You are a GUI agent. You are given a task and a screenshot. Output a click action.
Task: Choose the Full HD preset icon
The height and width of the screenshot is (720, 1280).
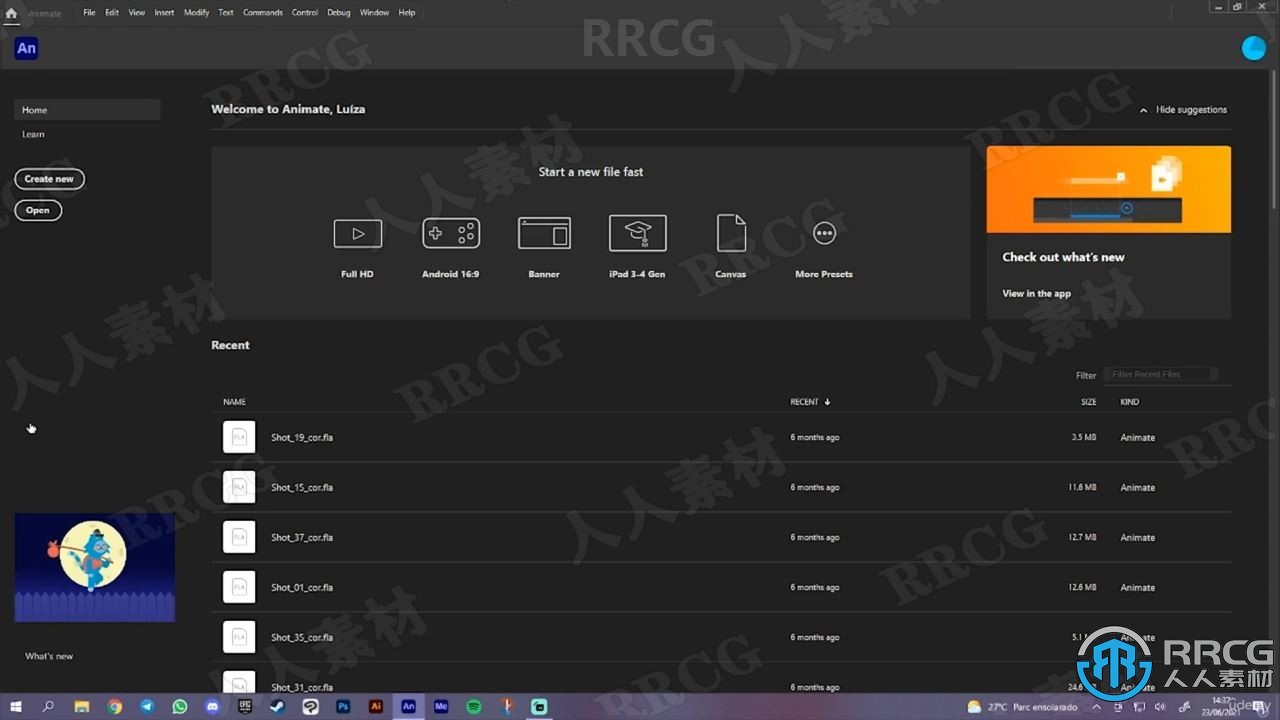pyautogui.click(x=357, y=234)
